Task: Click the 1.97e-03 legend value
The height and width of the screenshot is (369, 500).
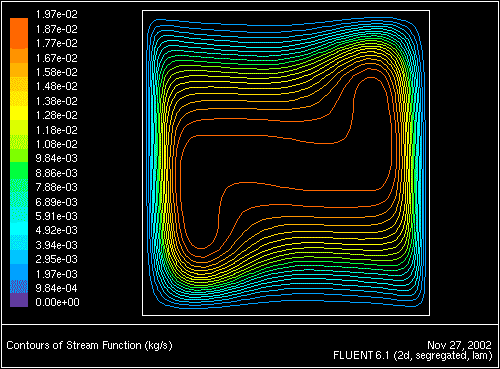Action: pyautogui.click(x=57, y=274)
